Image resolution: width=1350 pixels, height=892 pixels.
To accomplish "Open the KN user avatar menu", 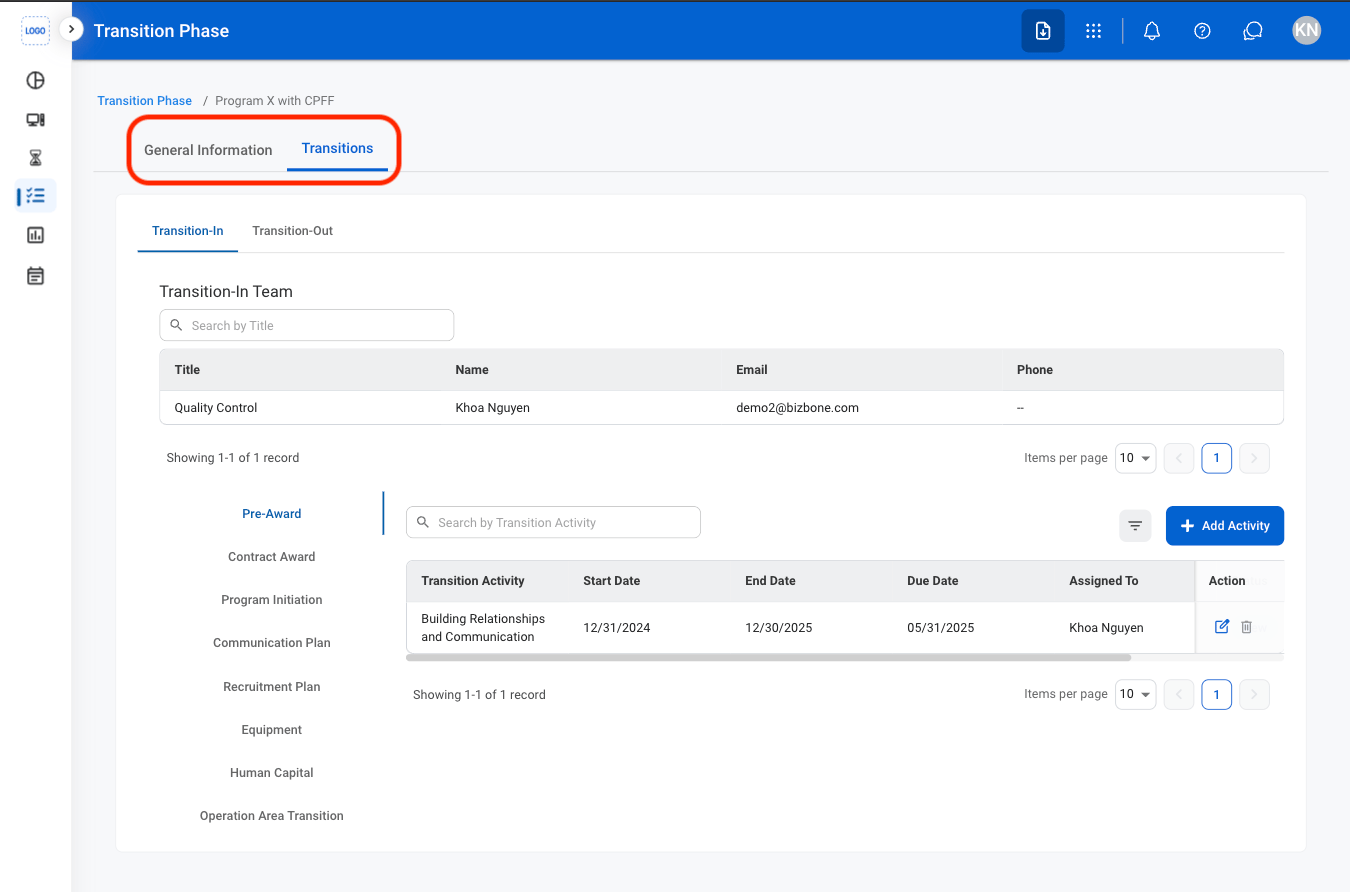I will coord(1306,30).
